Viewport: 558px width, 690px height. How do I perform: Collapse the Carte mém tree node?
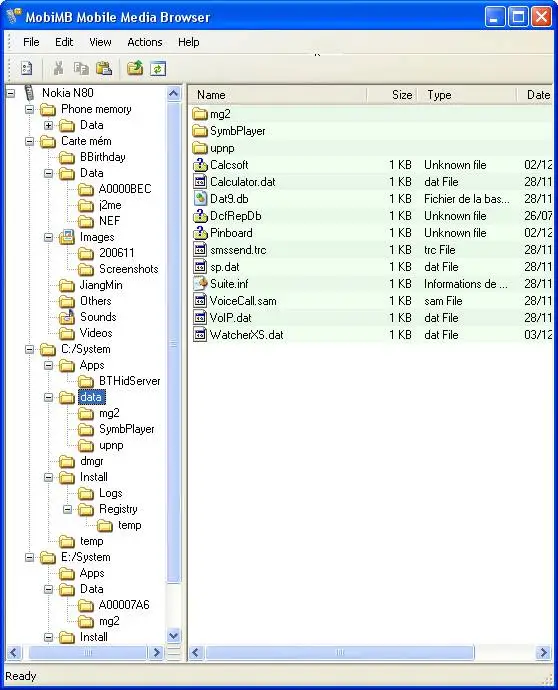click(x=29, y=141)
